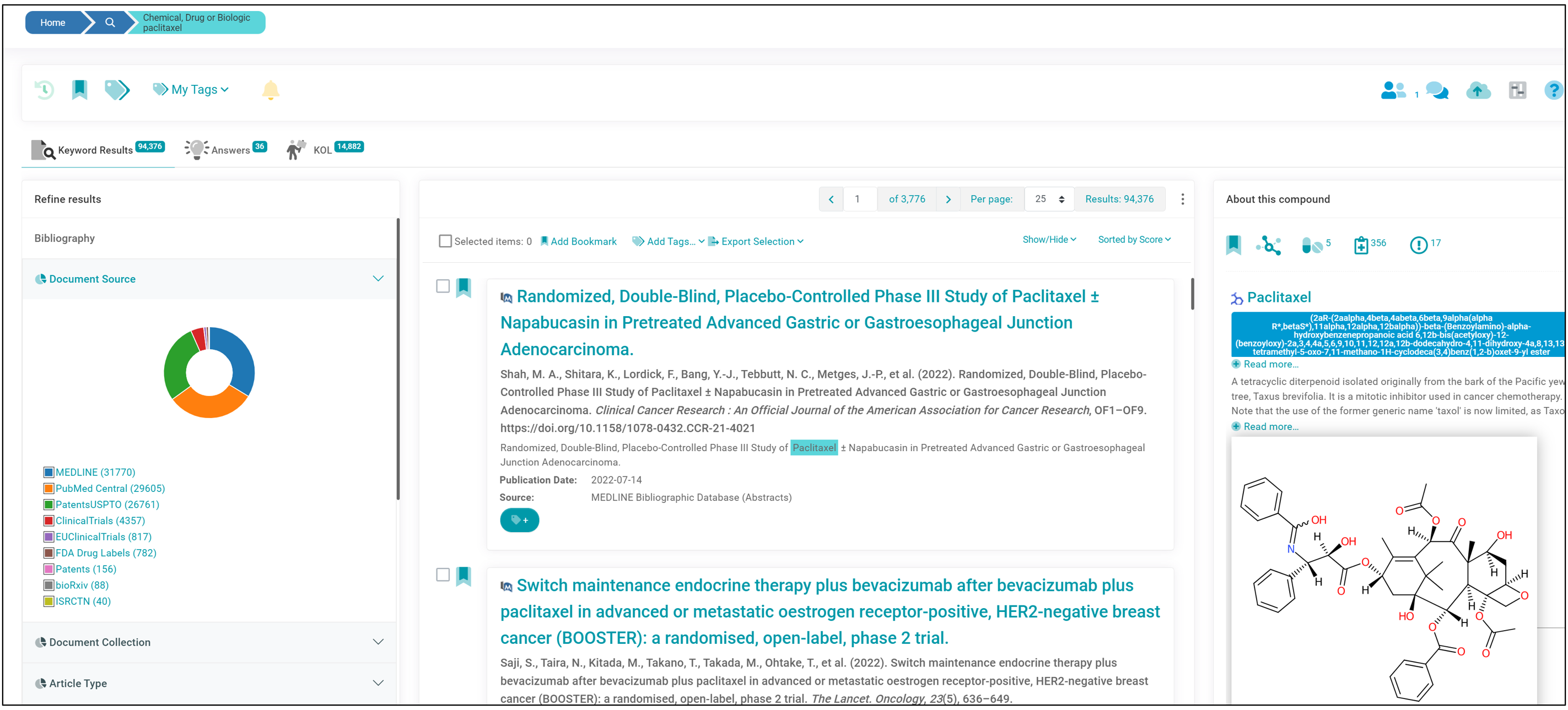Open the BOOSTER trial article title
The width and height of the screenshot is (1568, 710).
click(829, 612)
